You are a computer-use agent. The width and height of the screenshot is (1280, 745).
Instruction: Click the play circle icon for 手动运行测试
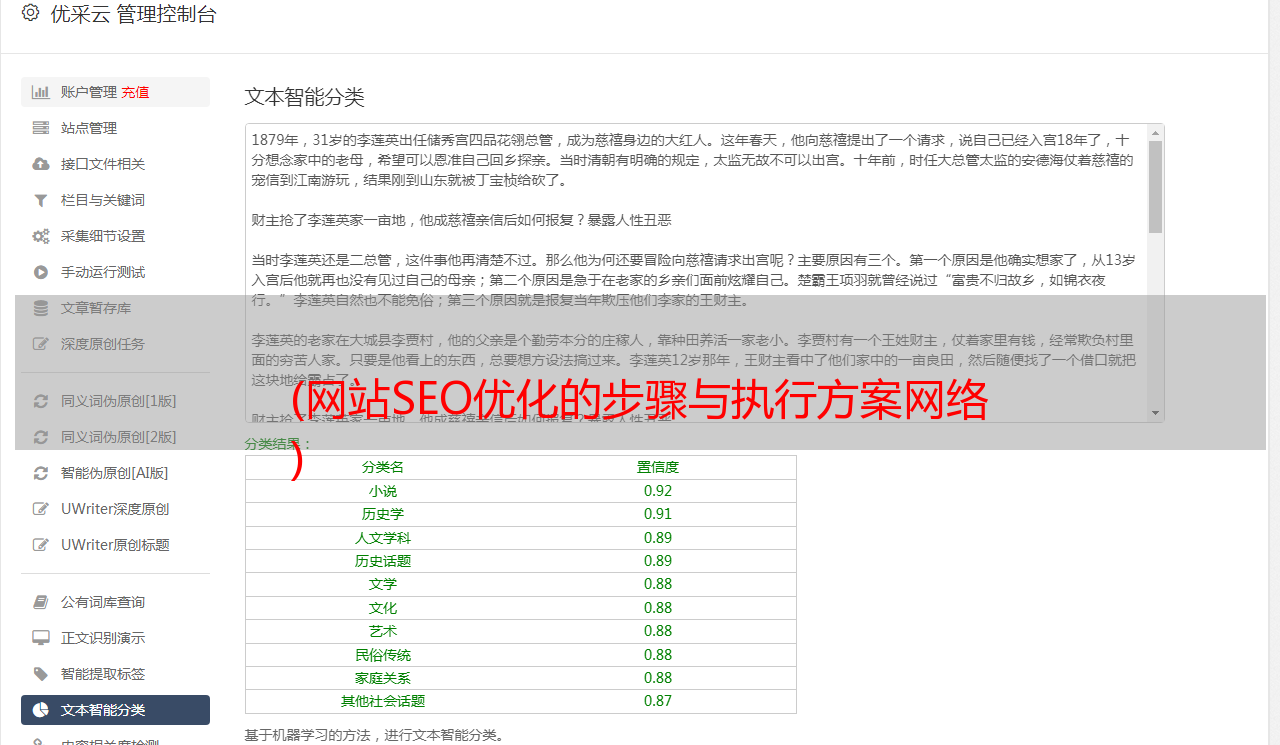(x=41, y=272)
